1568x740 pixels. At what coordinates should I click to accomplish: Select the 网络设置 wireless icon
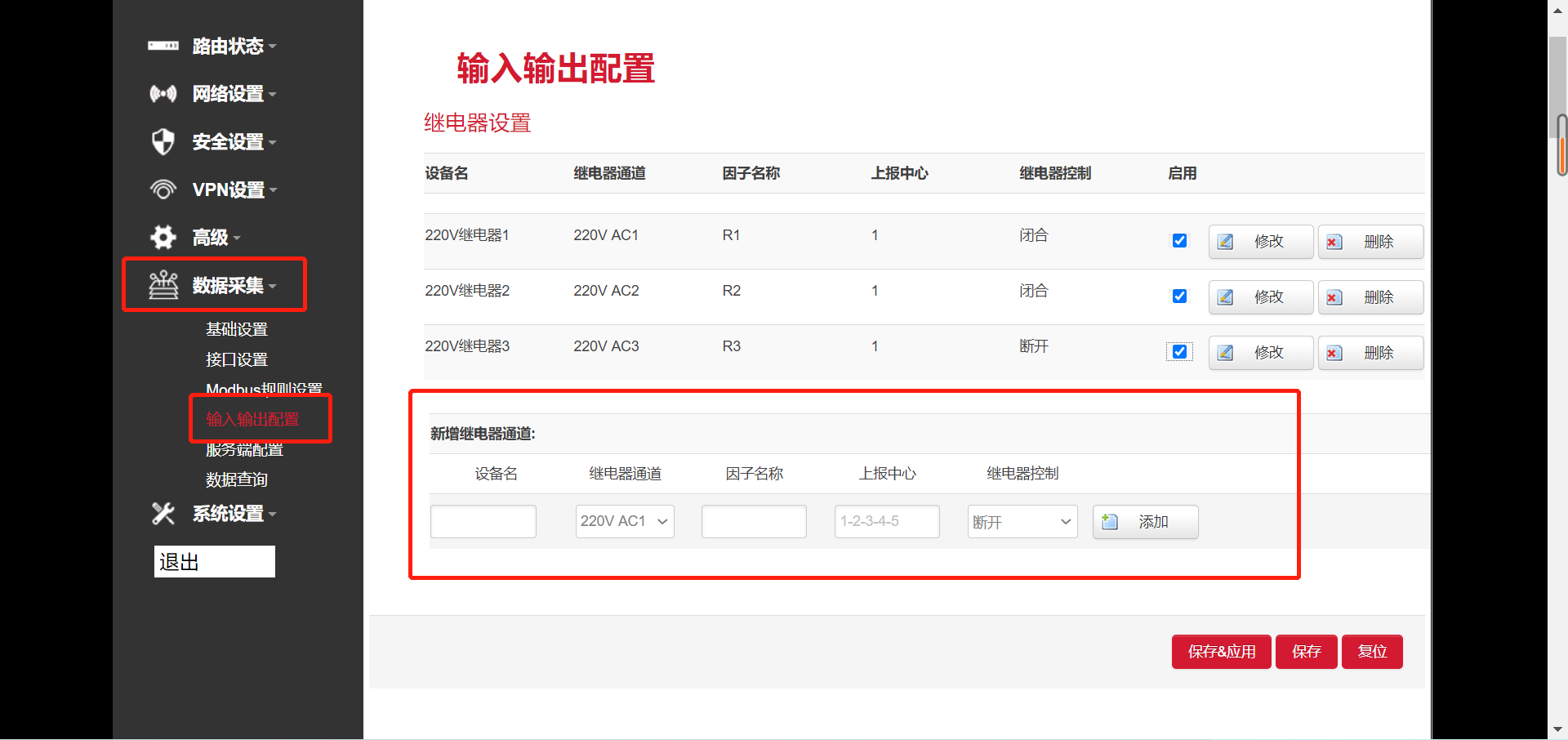(x=163, y=94)
